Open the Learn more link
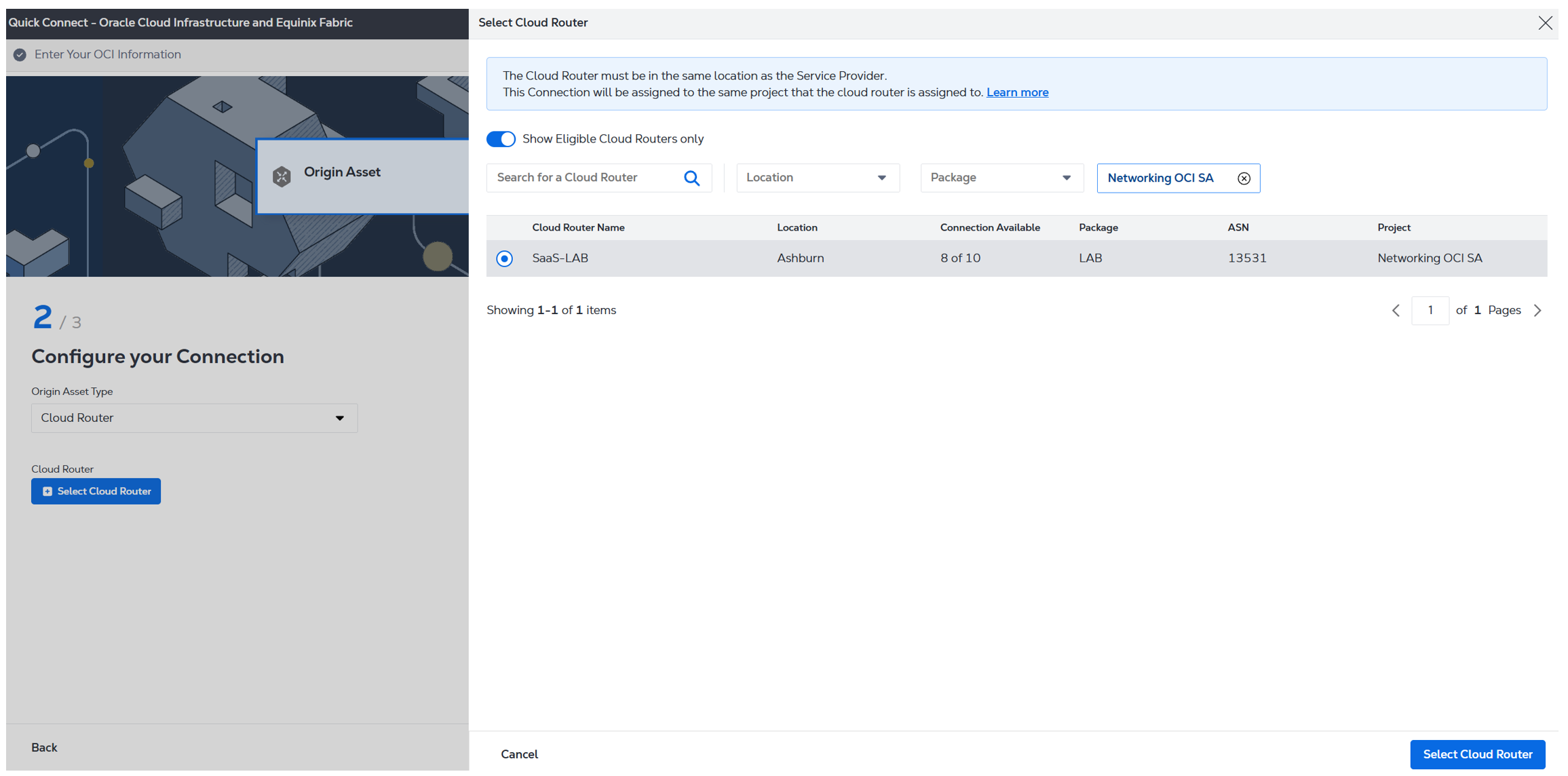1568x776 pixels. pos(1016,92)
